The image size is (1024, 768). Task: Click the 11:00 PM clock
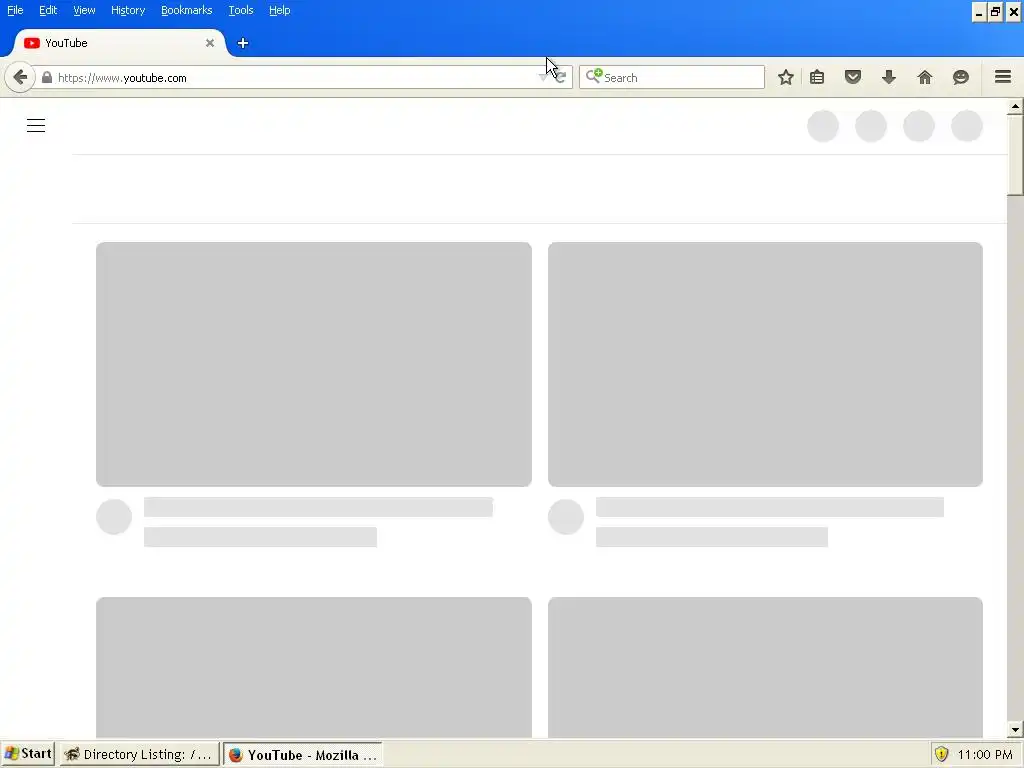point(985,755)
